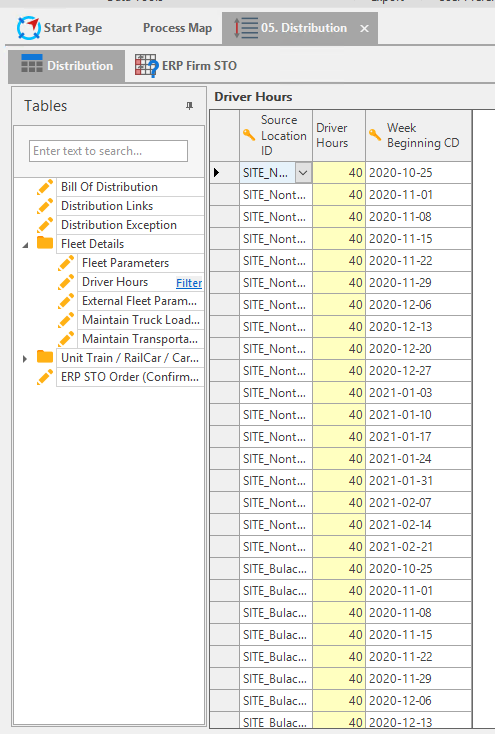Click the tables search text field
This screenshot has height=734, width=495.
click(108, 151)
